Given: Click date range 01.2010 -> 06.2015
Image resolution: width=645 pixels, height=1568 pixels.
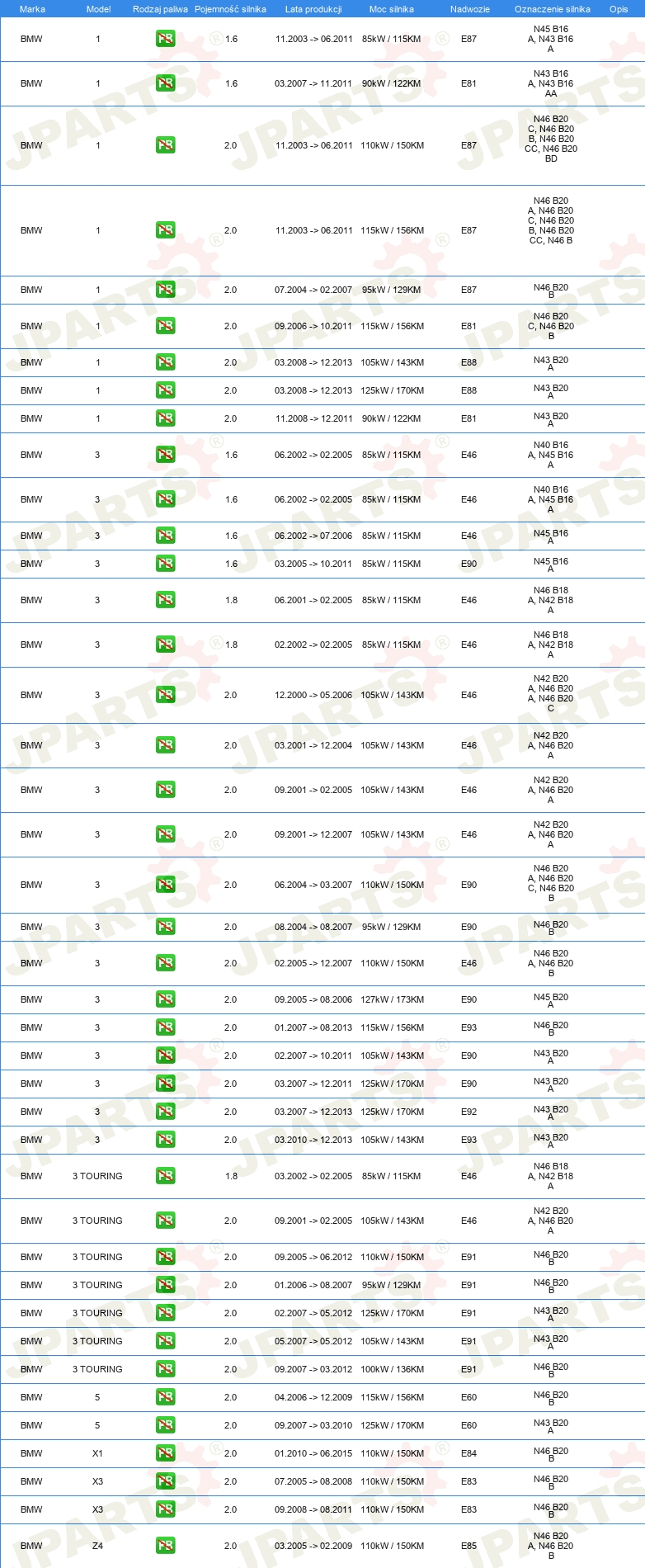Looking at the screenshot, I should (313, 1453).
